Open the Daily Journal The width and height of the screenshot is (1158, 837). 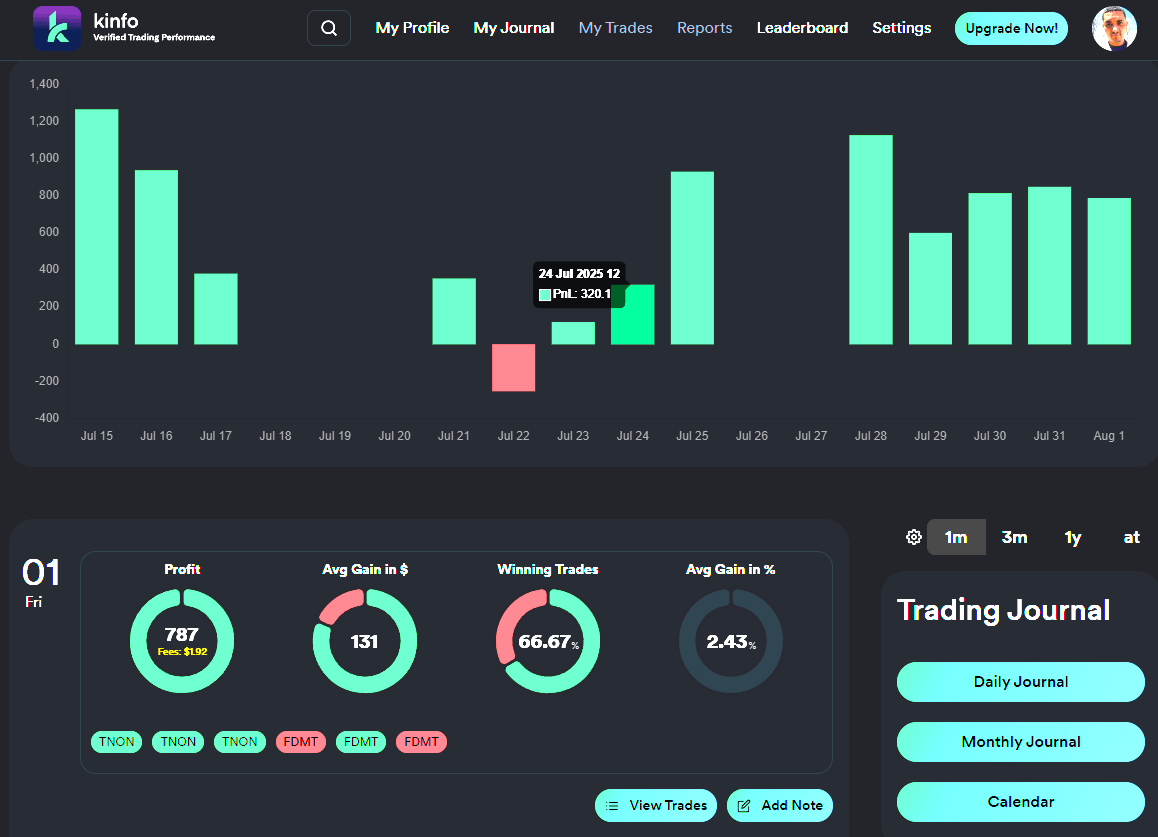pos(1021,682)
